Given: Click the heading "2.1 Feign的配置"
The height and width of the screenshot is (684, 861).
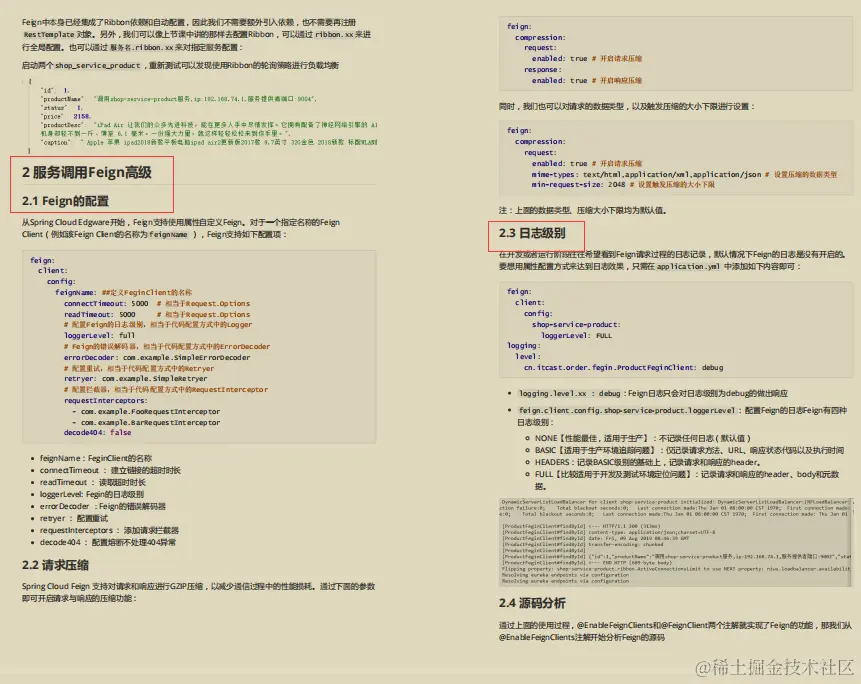Looking at the screenshot, I should (x=65, y=201).
